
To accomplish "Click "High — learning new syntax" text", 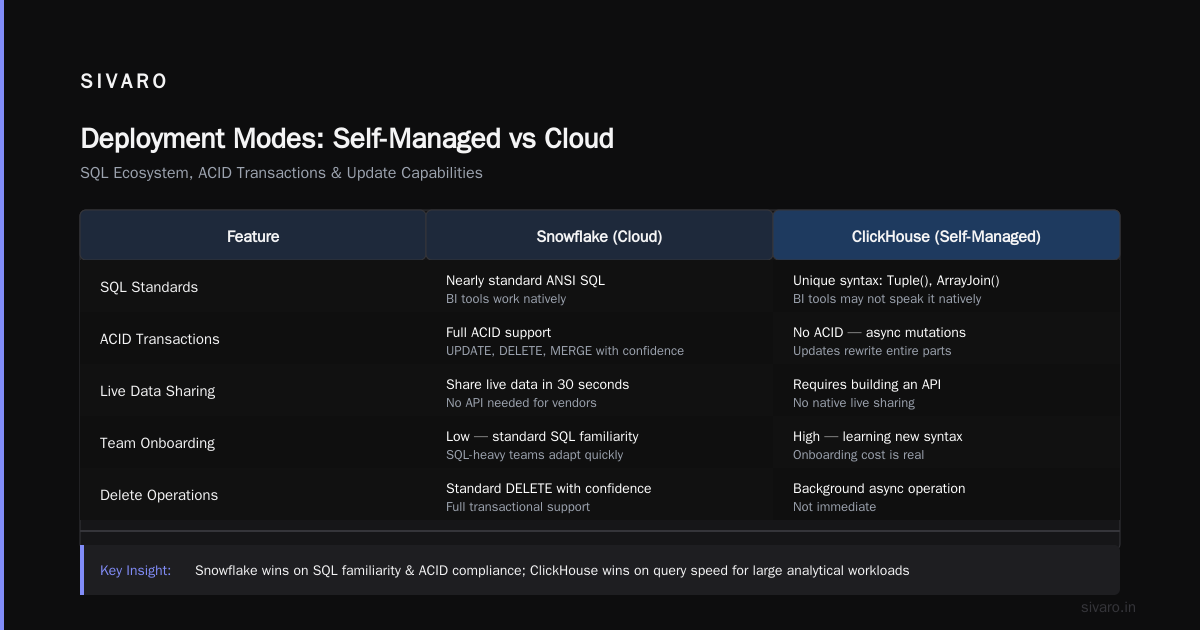I will point(878,436).
